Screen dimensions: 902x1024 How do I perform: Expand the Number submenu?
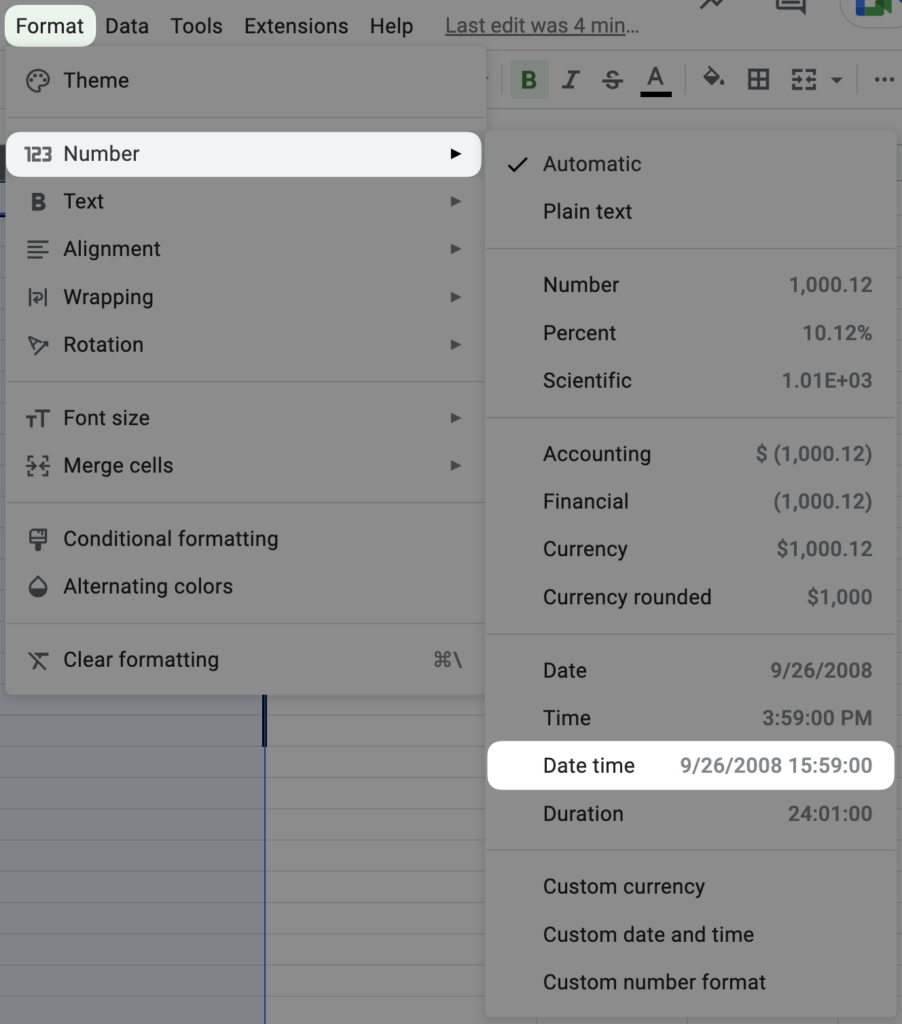coord(101,153)
